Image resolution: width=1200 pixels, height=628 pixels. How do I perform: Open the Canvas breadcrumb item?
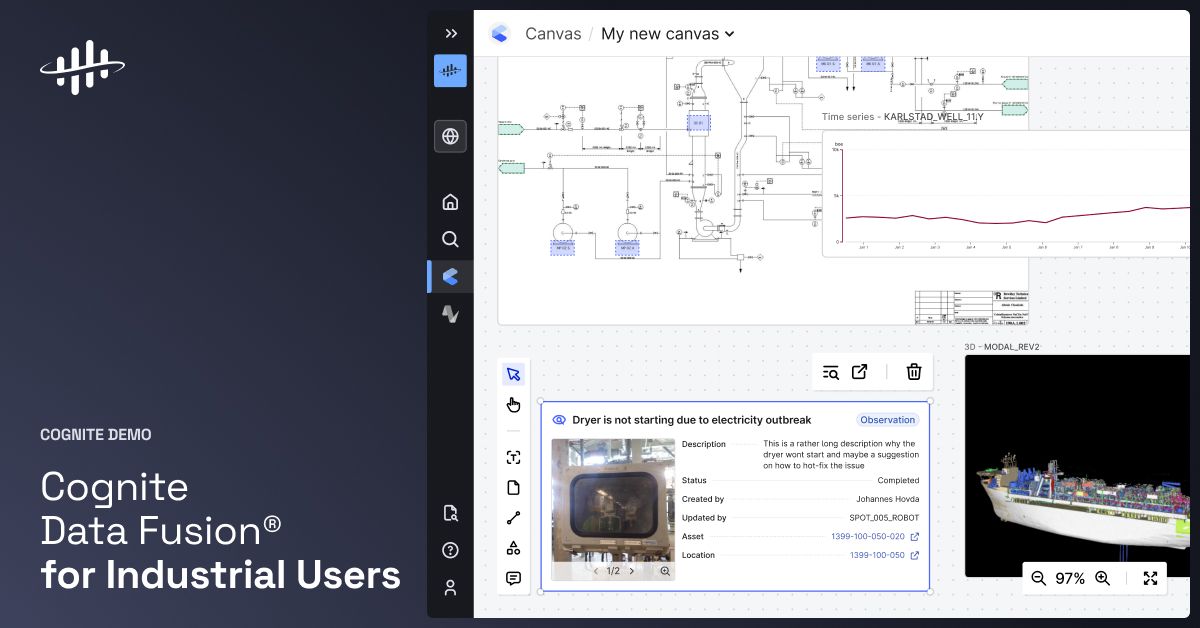553,33
